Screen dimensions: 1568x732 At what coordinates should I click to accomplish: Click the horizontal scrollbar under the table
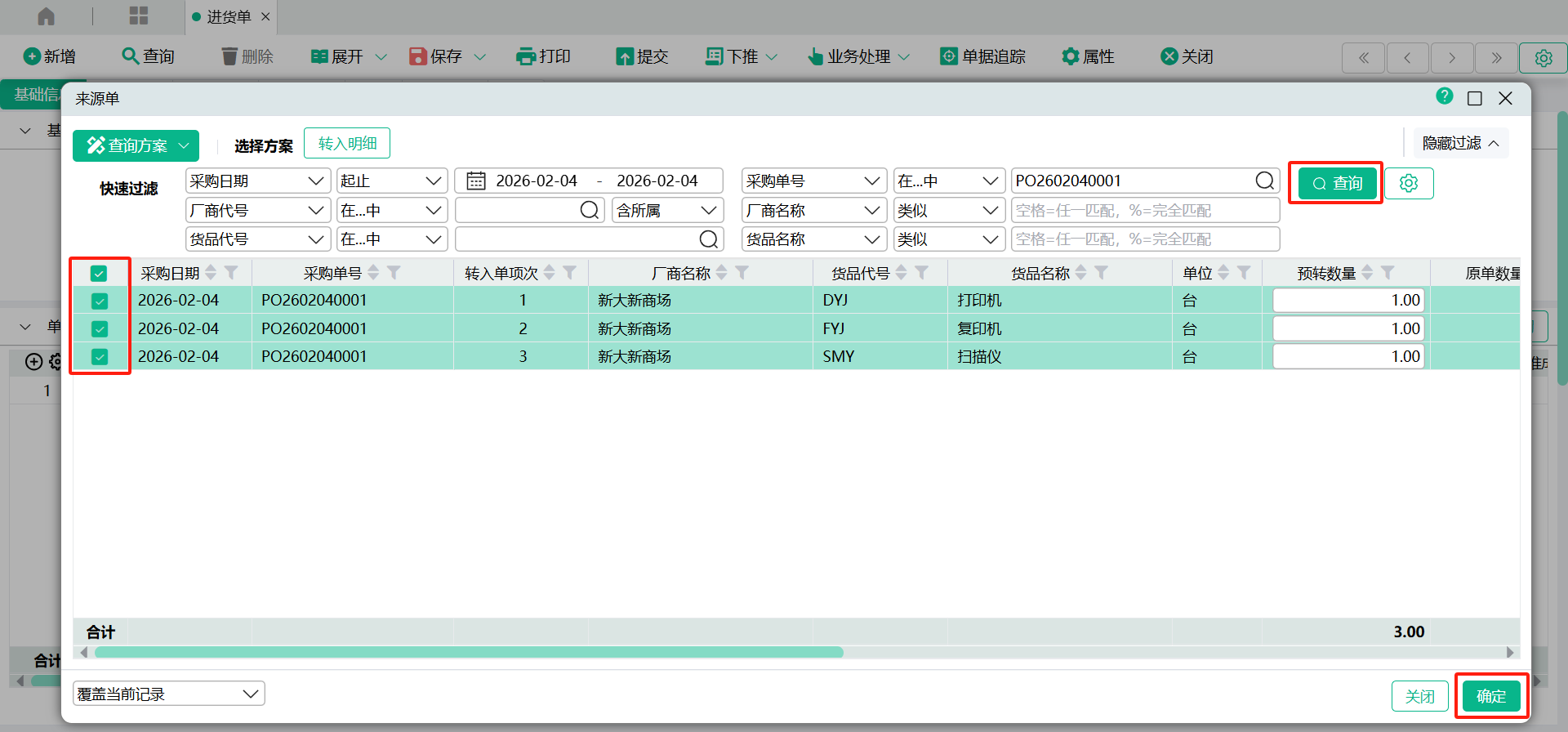(x=469, y=653)
